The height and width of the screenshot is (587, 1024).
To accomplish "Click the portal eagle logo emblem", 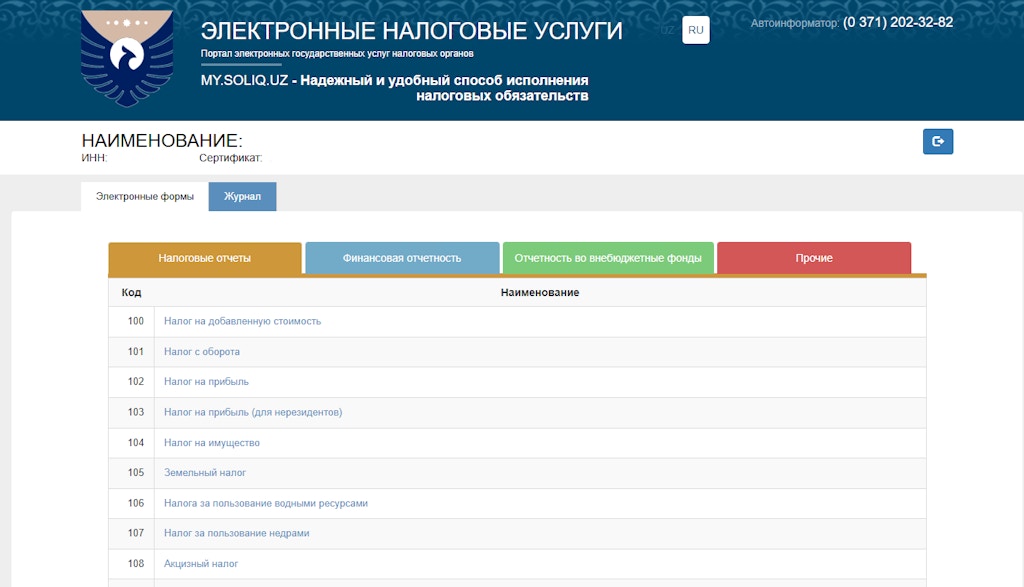I will 126,60.
